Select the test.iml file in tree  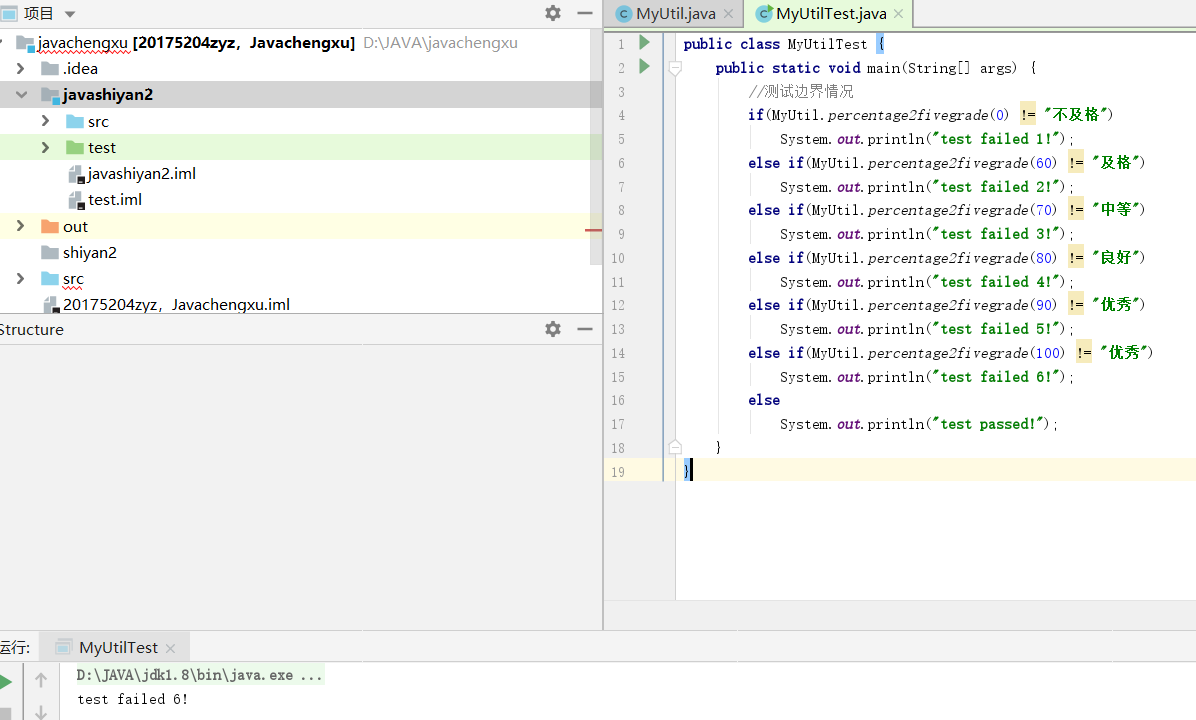point(114,199)
